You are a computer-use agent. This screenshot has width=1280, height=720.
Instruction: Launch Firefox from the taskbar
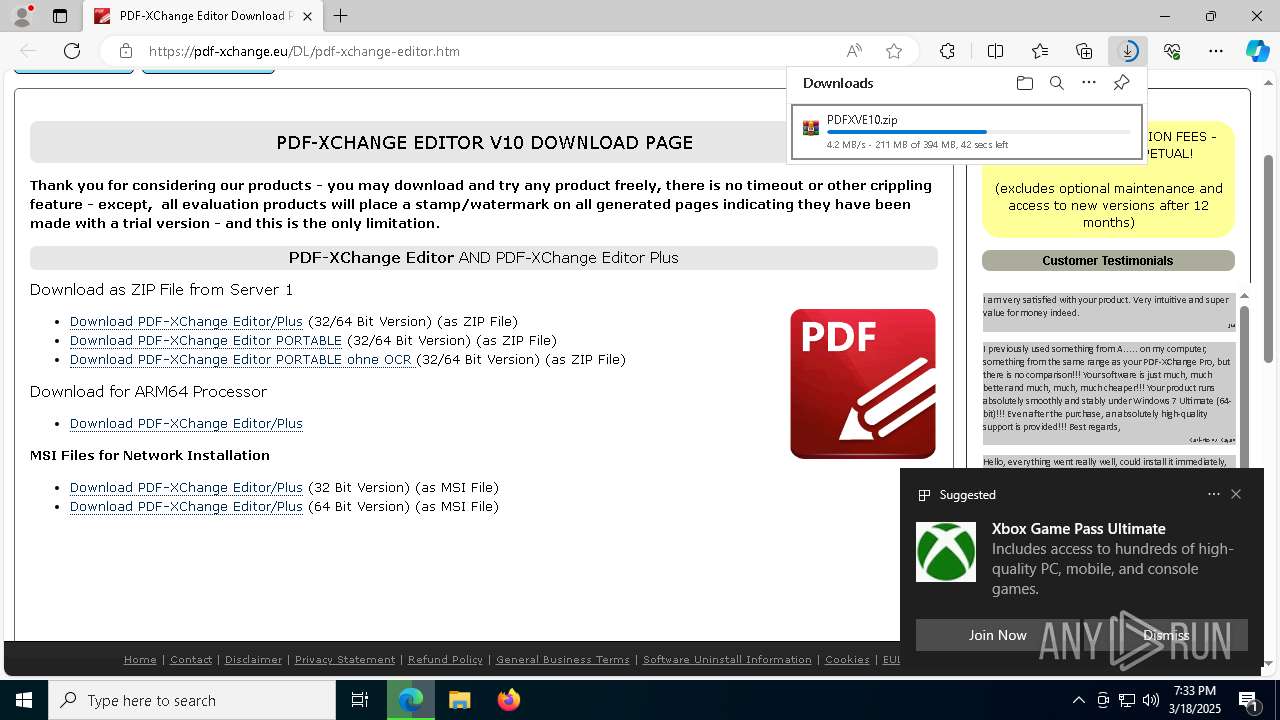[508, 700]
